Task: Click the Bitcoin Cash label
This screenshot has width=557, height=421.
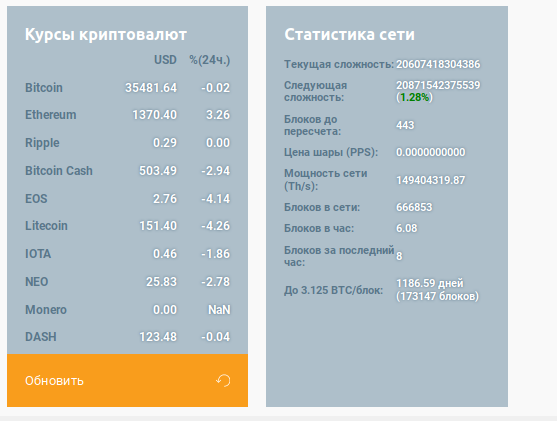Action: coord(59,171)
